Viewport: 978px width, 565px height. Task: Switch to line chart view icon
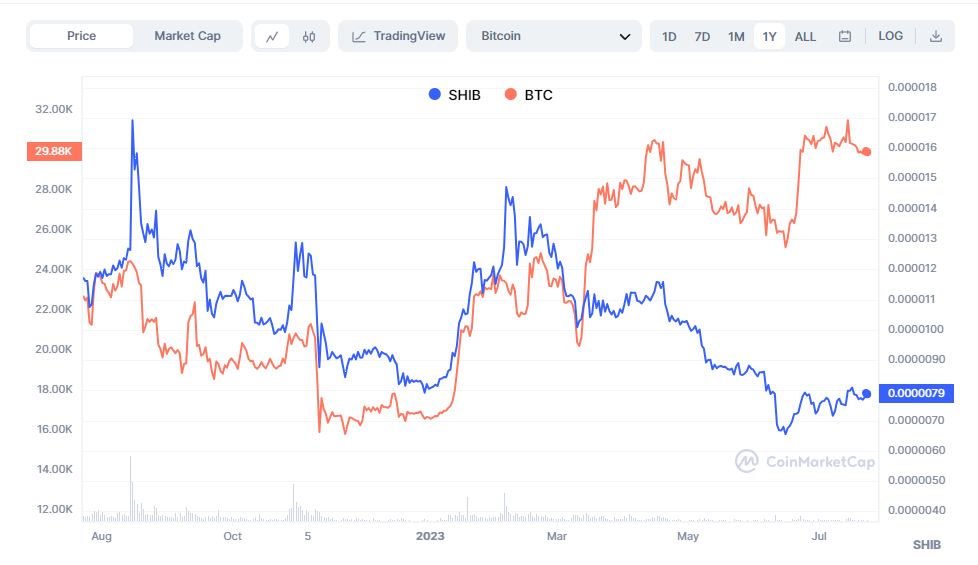coord(272,36)
